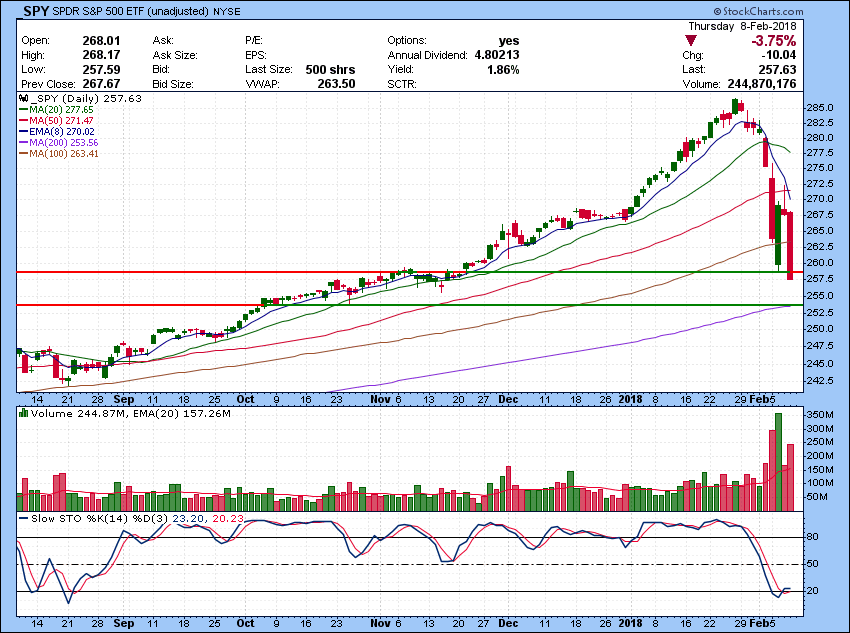Select the total Volume value 244,870,176
Viewport: 850px width, 633px height.
tap(761, 84)
